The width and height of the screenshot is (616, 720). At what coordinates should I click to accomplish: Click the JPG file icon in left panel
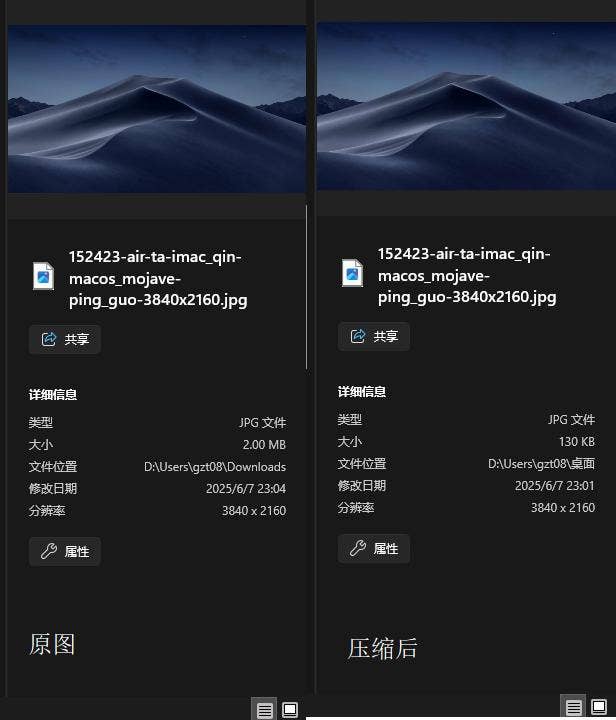(44, 276)
